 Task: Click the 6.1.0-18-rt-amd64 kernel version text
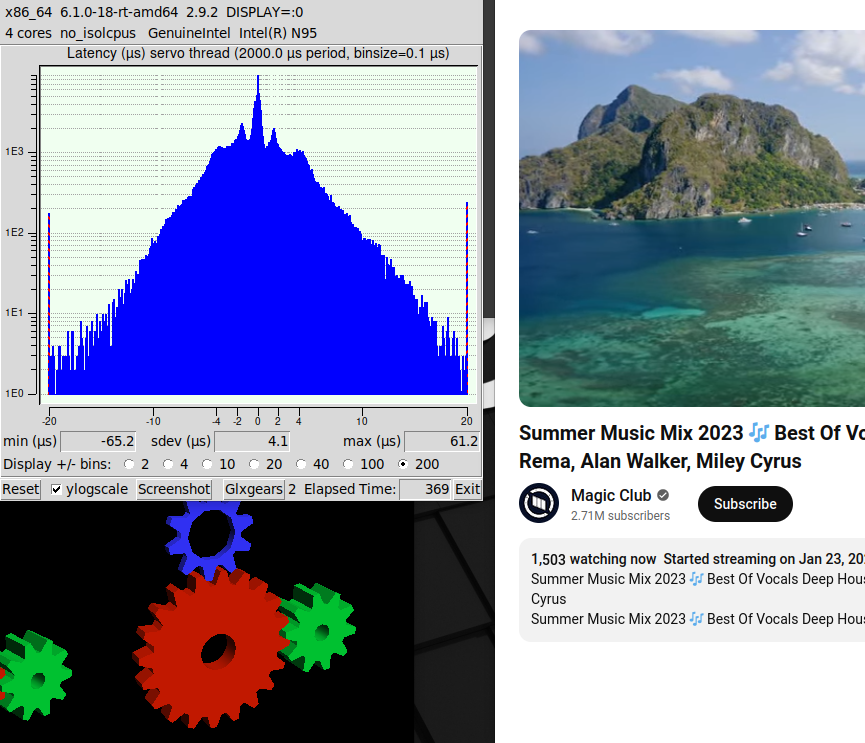pos(119,12)
